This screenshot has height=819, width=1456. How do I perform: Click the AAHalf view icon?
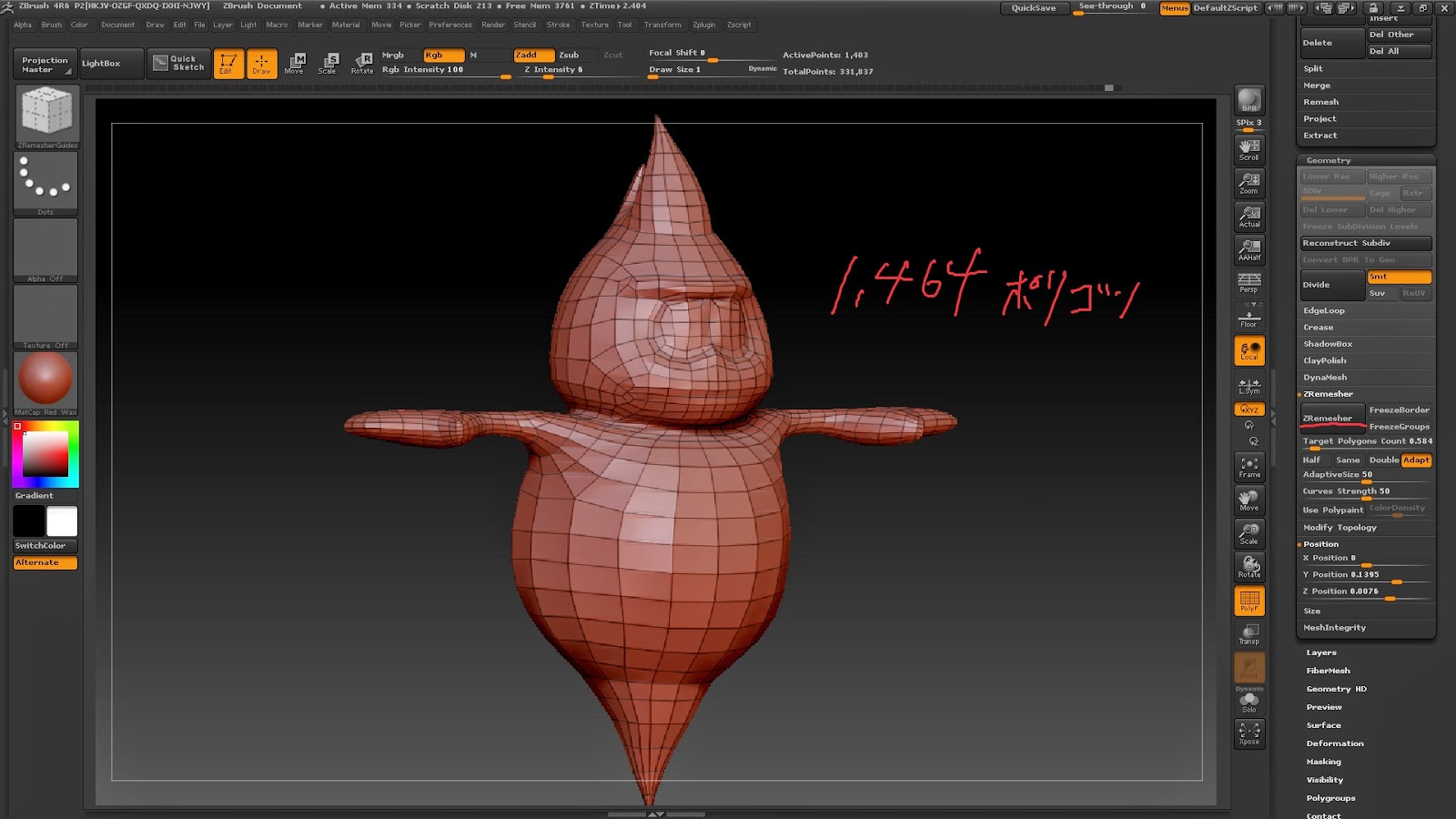[x=1249, y=250]
